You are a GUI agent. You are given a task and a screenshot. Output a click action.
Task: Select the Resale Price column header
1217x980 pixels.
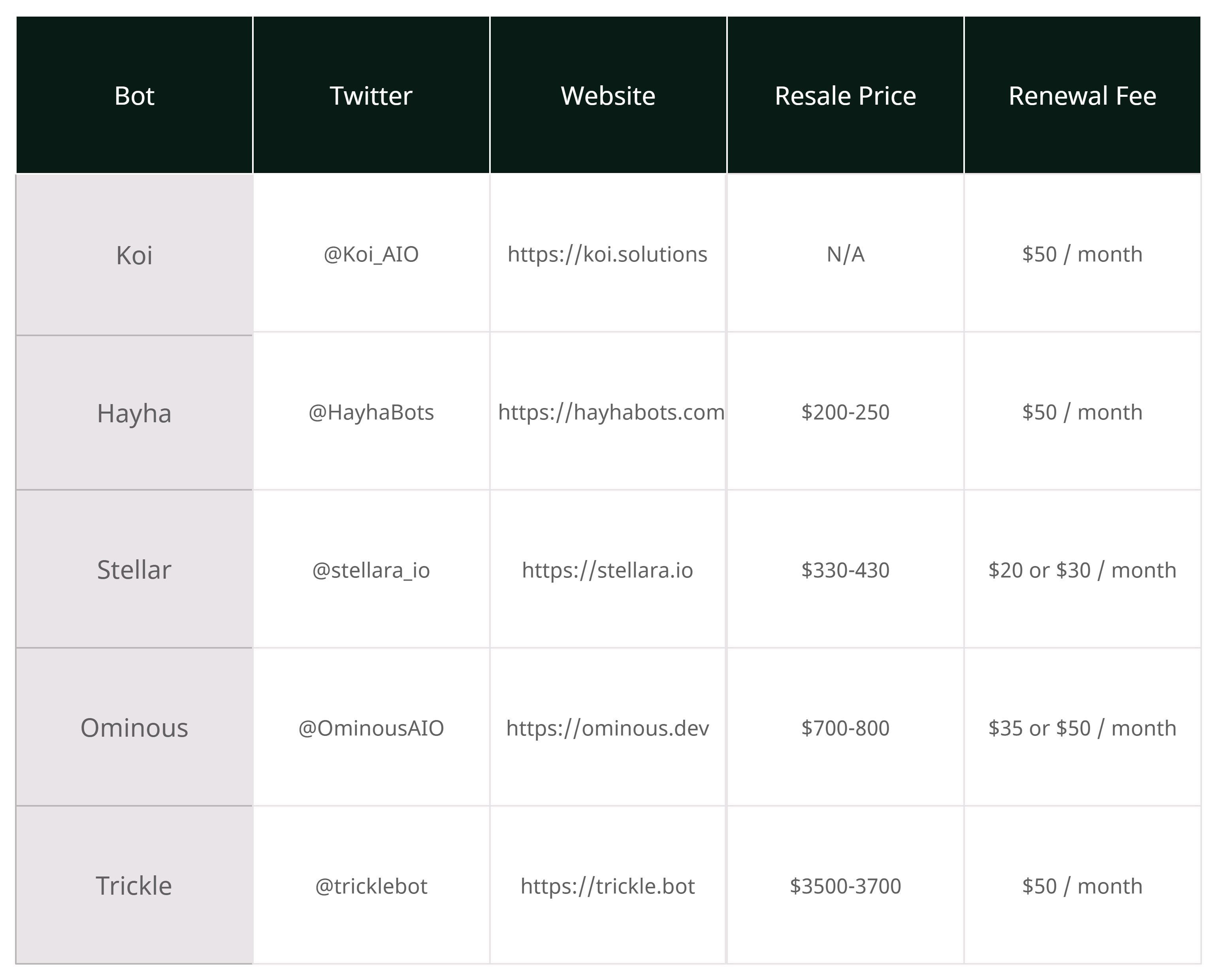[x=846, y=96]
